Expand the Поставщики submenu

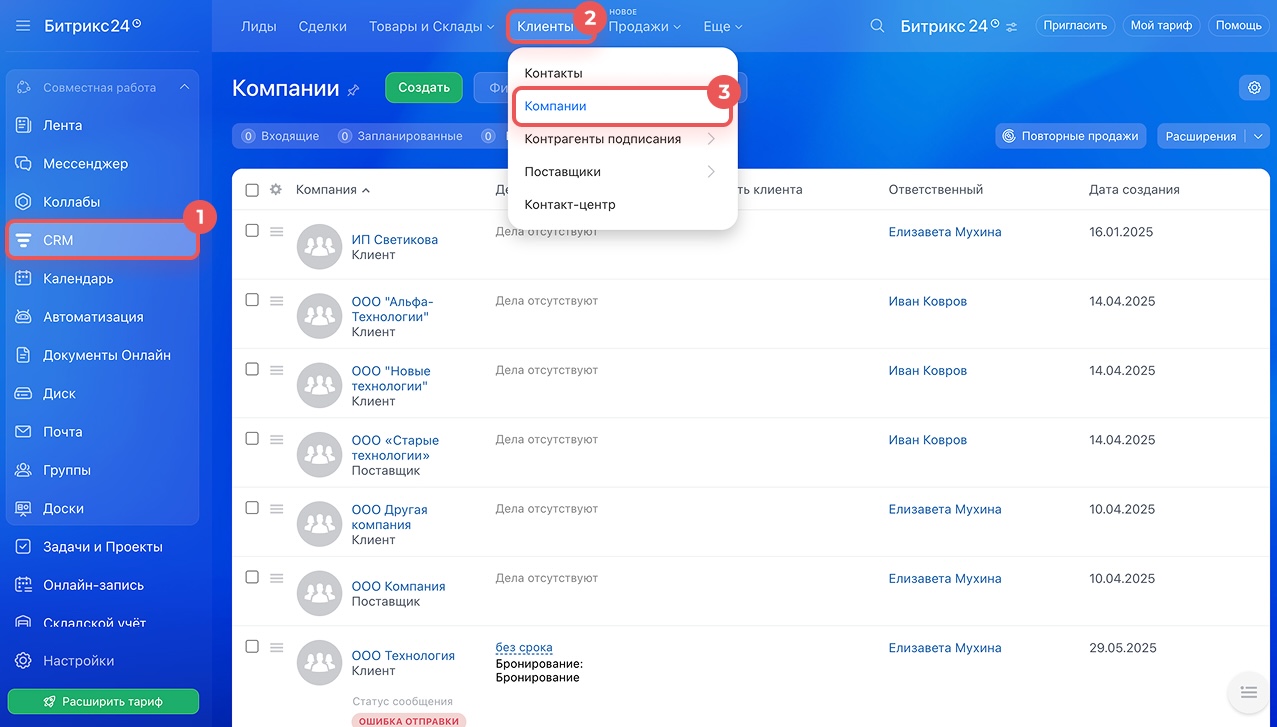tap(711, 172)
